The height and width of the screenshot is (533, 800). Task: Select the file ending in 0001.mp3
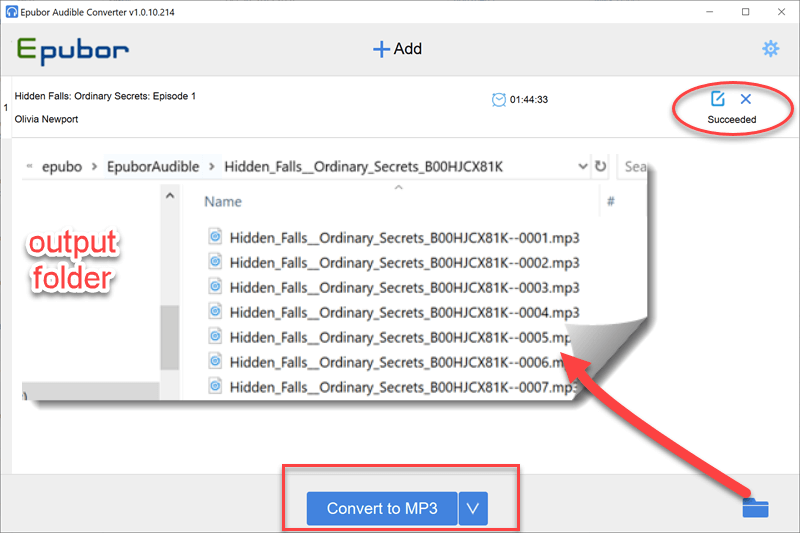tap(405, 238)
